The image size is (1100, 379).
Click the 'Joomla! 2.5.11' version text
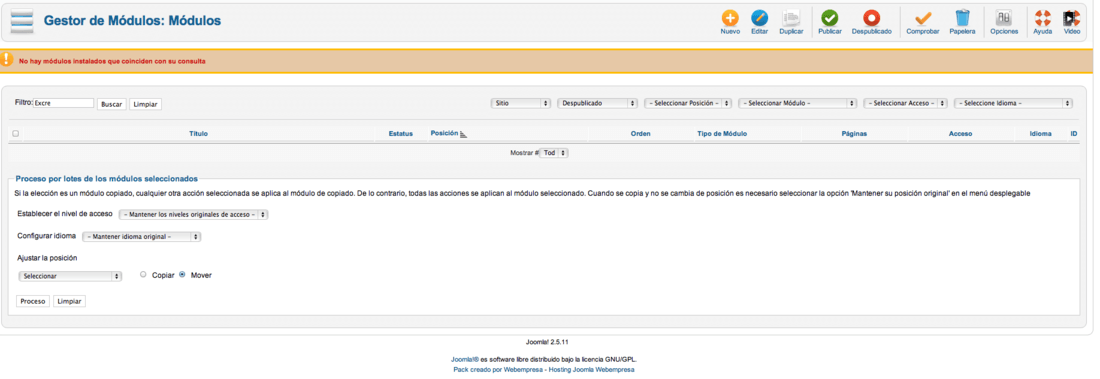tap(547, 343)
